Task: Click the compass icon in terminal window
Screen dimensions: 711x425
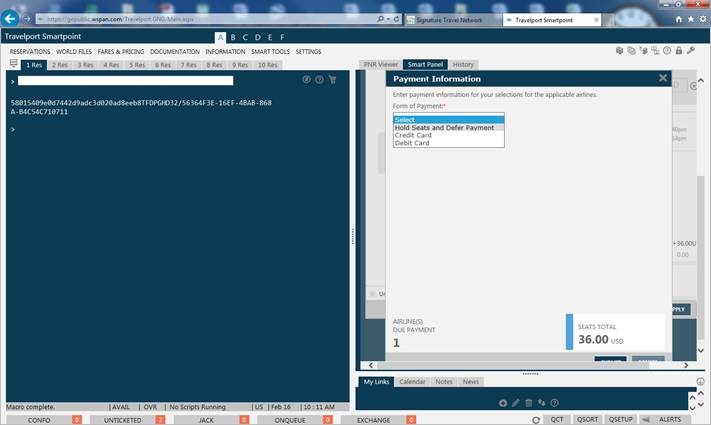Action: [x=307, y=80]
